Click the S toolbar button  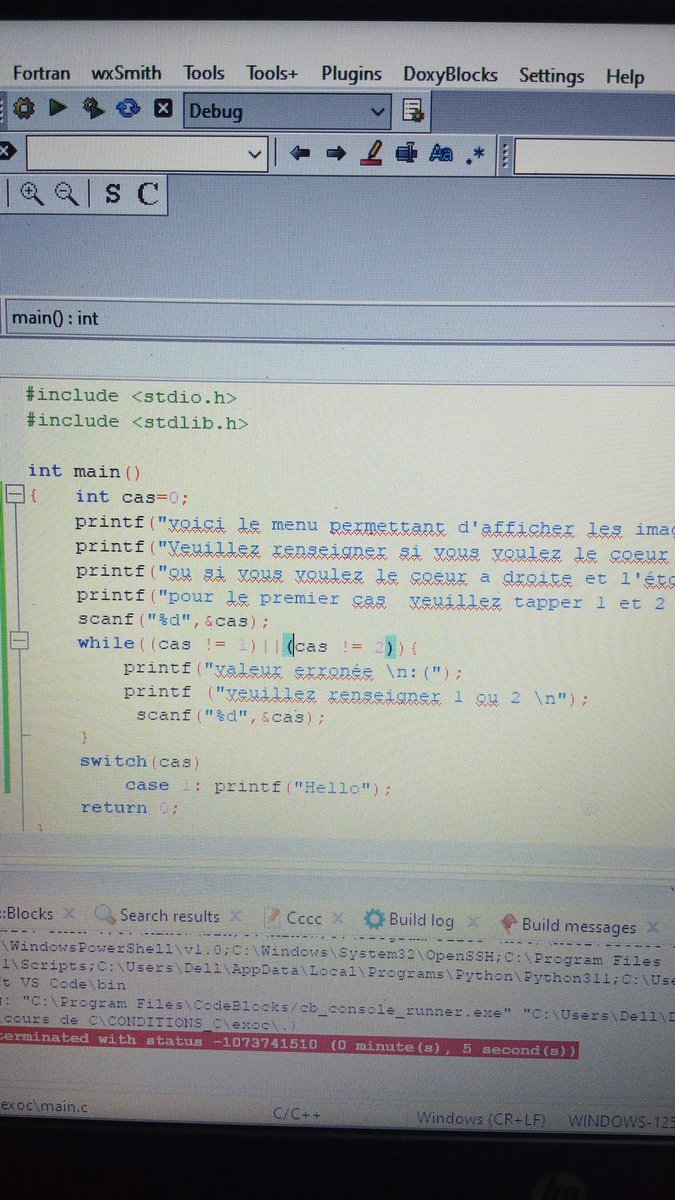point(112,194)
